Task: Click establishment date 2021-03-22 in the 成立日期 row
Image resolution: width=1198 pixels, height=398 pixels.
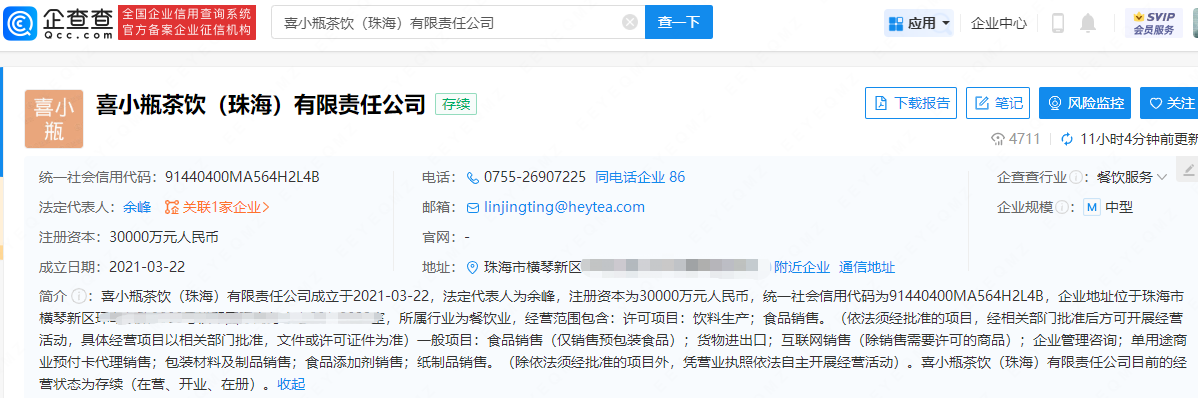Action: click(147, 267)
